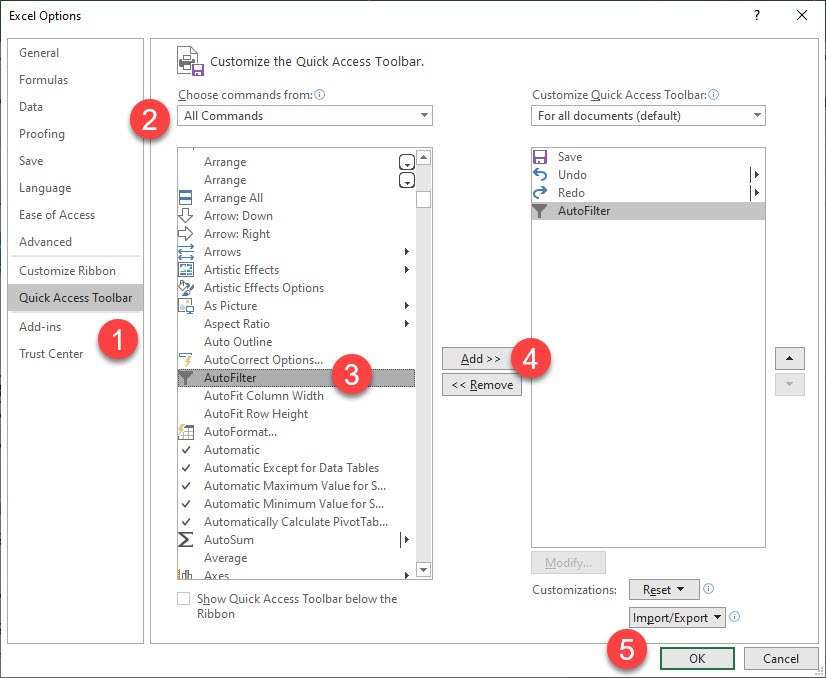Viewport: 826px width, 678px height.
Task: Click the Move Up arrow button
Action: pos(790,358)
